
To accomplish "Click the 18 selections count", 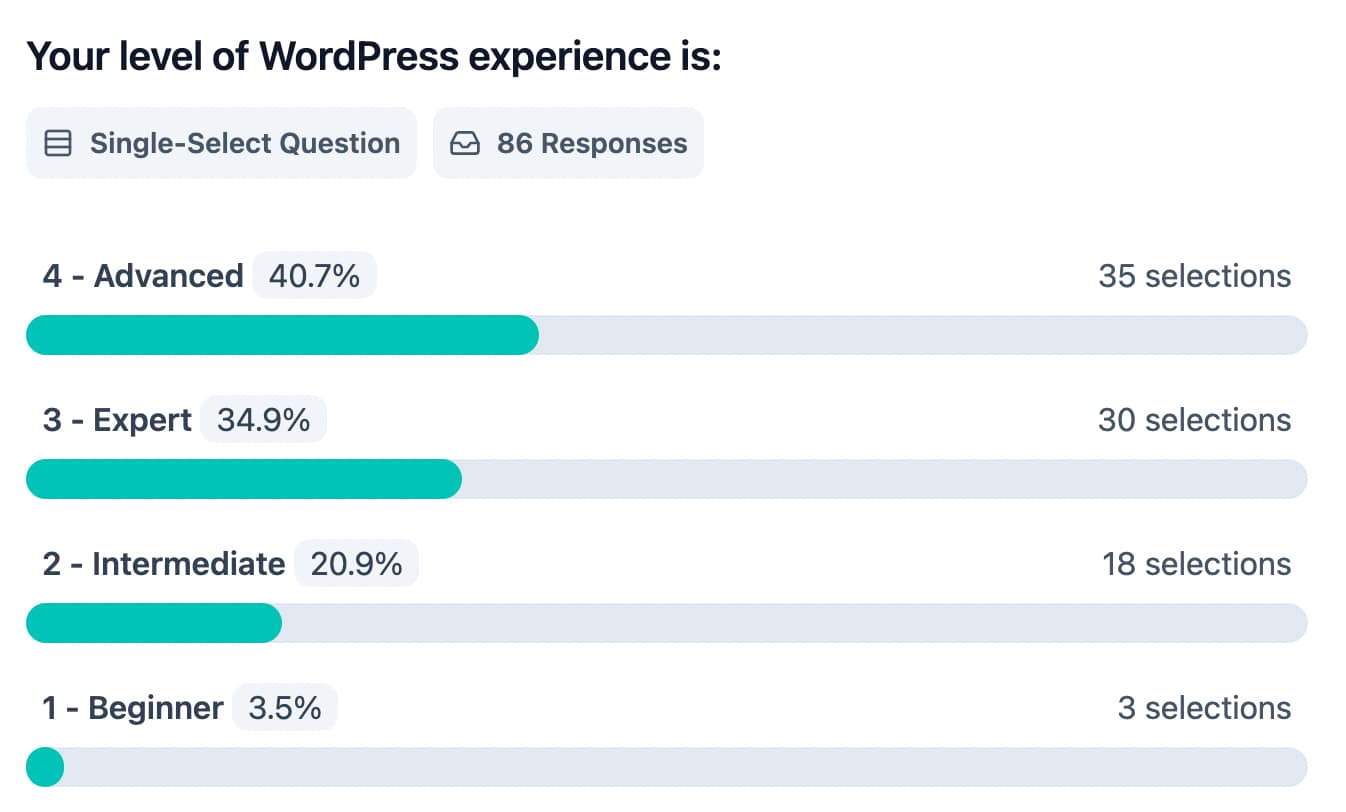I will 1196,564.
